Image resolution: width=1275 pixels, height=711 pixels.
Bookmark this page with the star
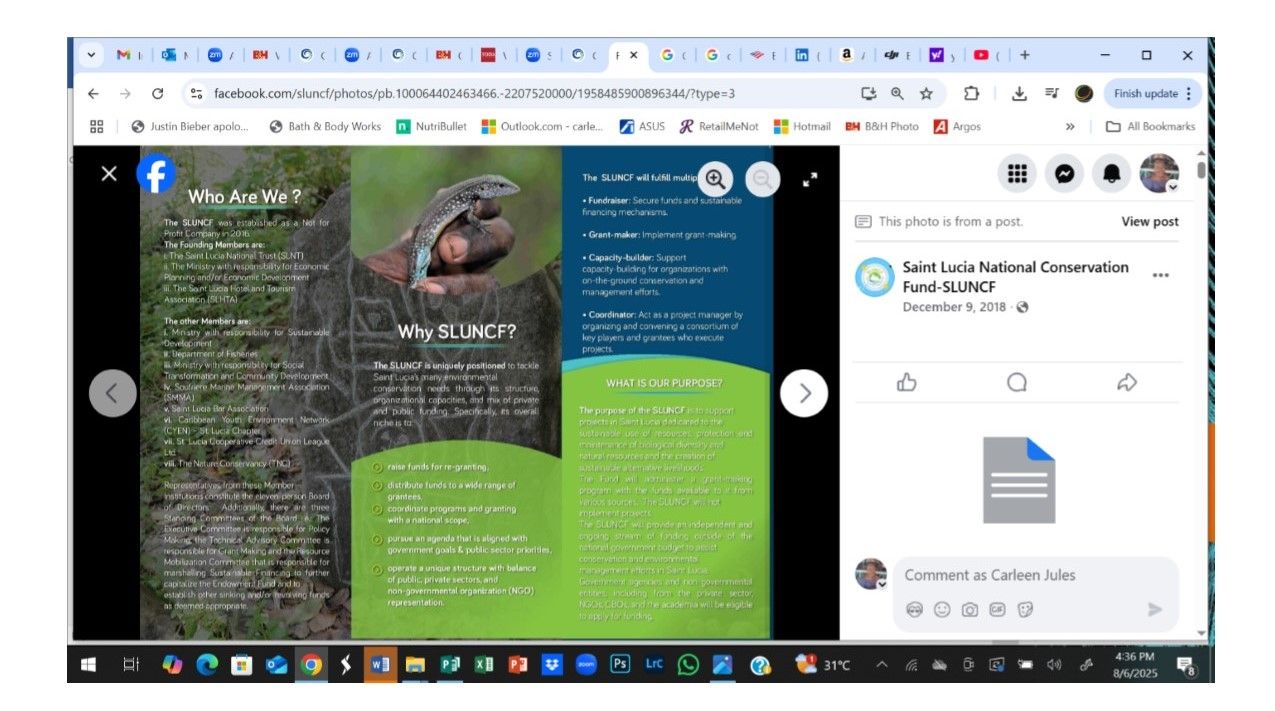926,94
